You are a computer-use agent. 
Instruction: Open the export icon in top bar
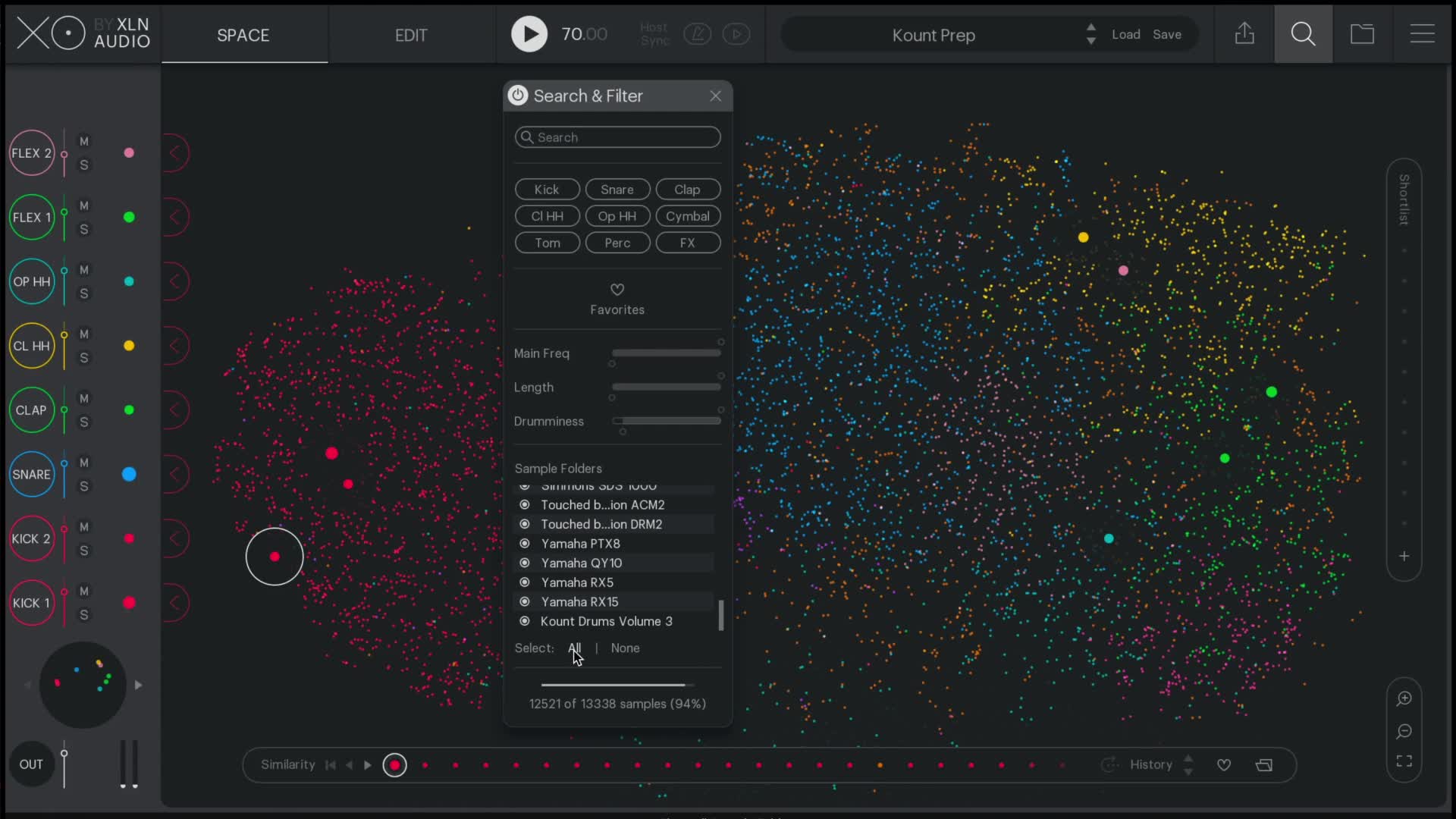coord(1244,33)
